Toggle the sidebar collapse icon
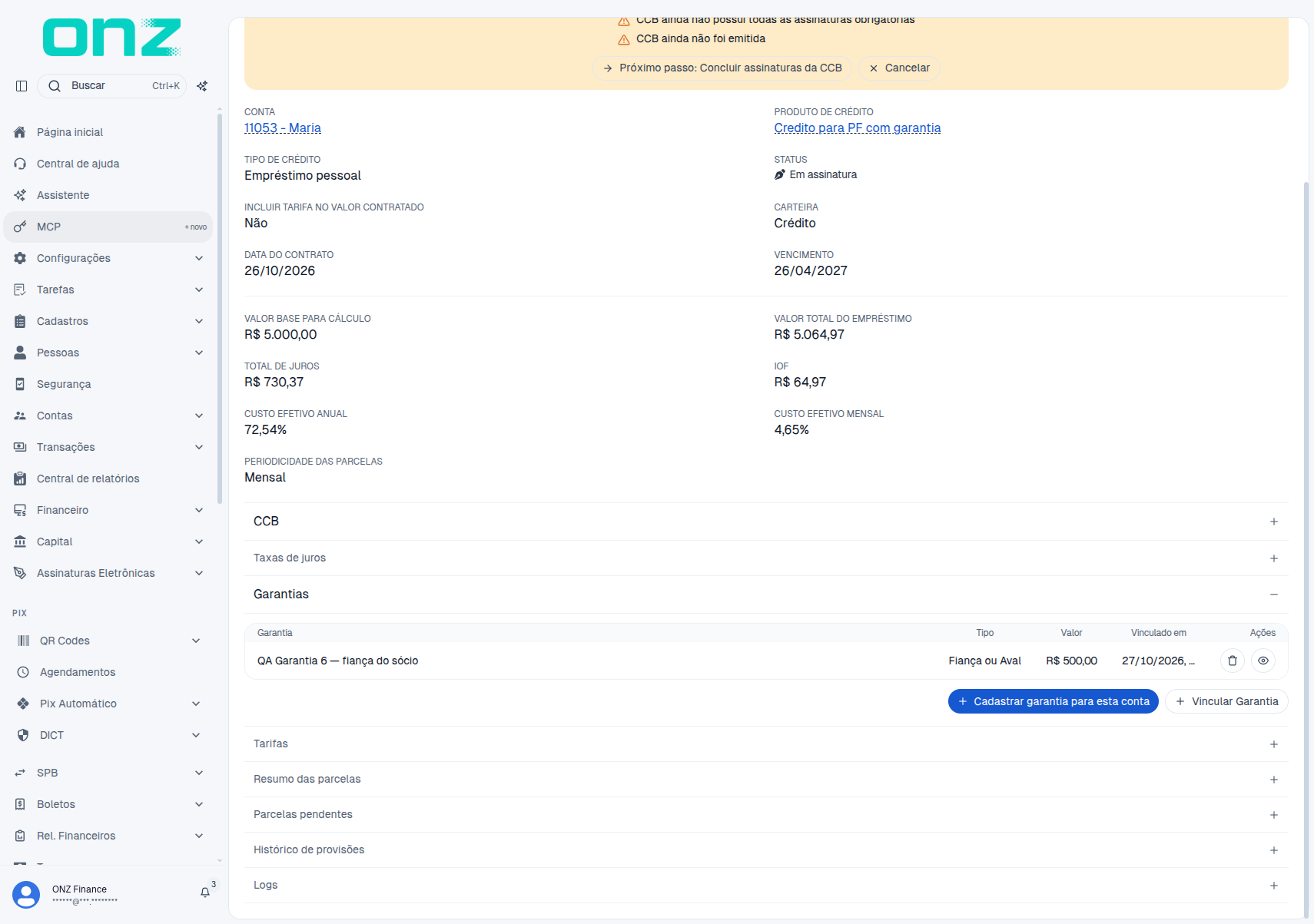1314x924 pixels. (22, 86)
